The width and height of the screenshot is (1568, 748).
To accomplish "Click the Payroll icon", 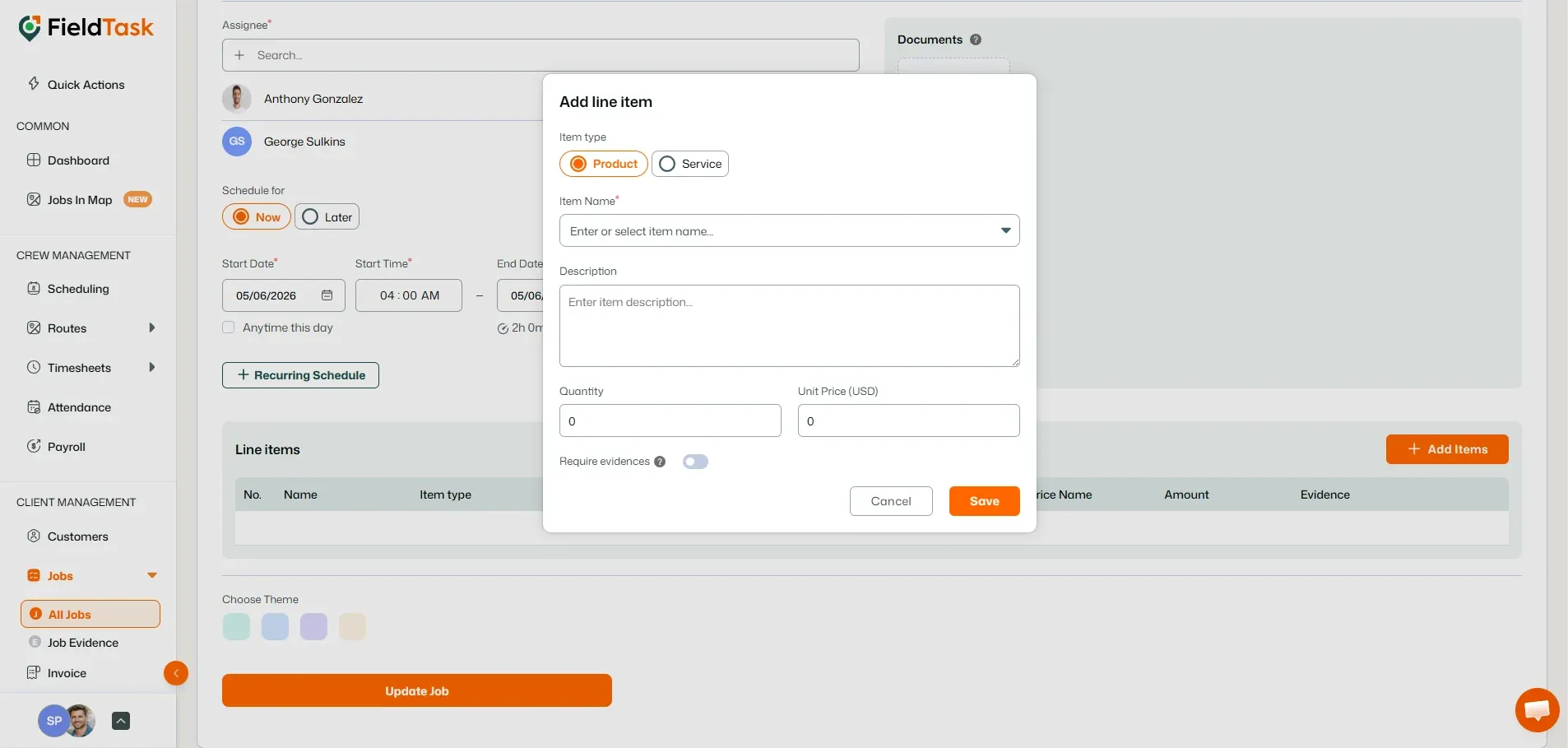I will 34,446.
